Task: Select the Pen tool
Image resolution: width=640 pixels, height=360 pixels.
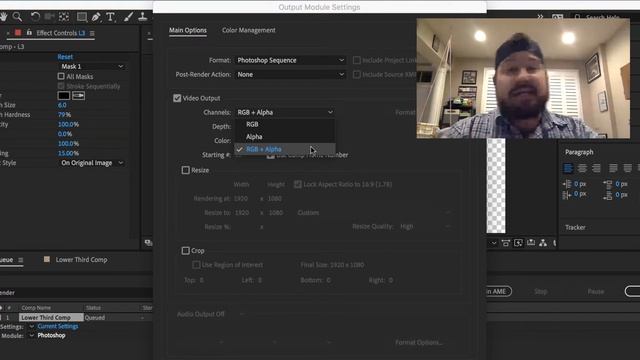Action: point(96,17)
